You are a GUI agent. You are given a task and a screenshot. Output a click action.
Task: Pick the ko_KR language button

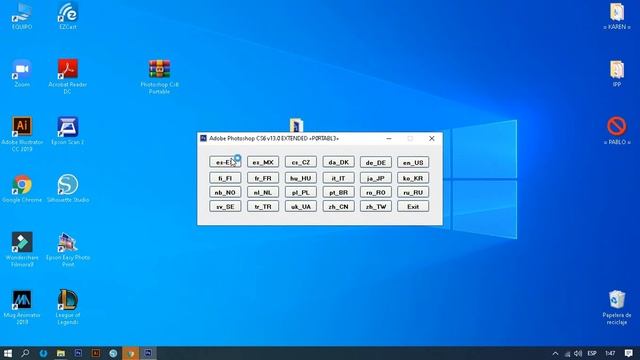413,178
